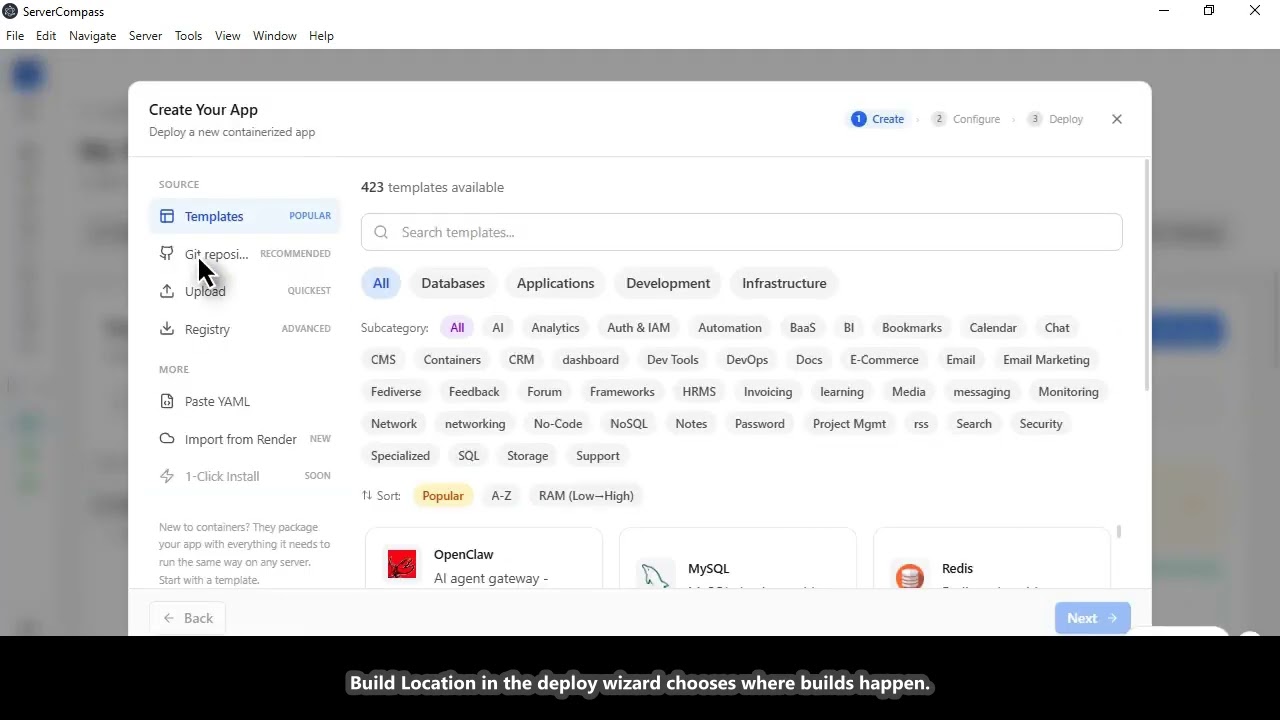Click the Import from Render cloud icon
Viewport: 1280px width, 720px height.
pyautogui.click(x=166, y=439)
